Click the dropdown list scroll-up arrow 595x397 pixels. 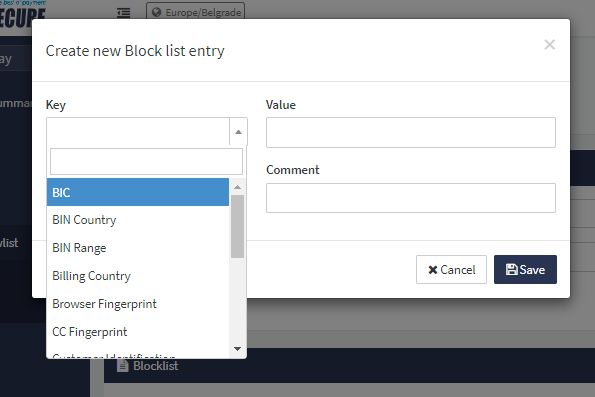click(x=238, y=187)
